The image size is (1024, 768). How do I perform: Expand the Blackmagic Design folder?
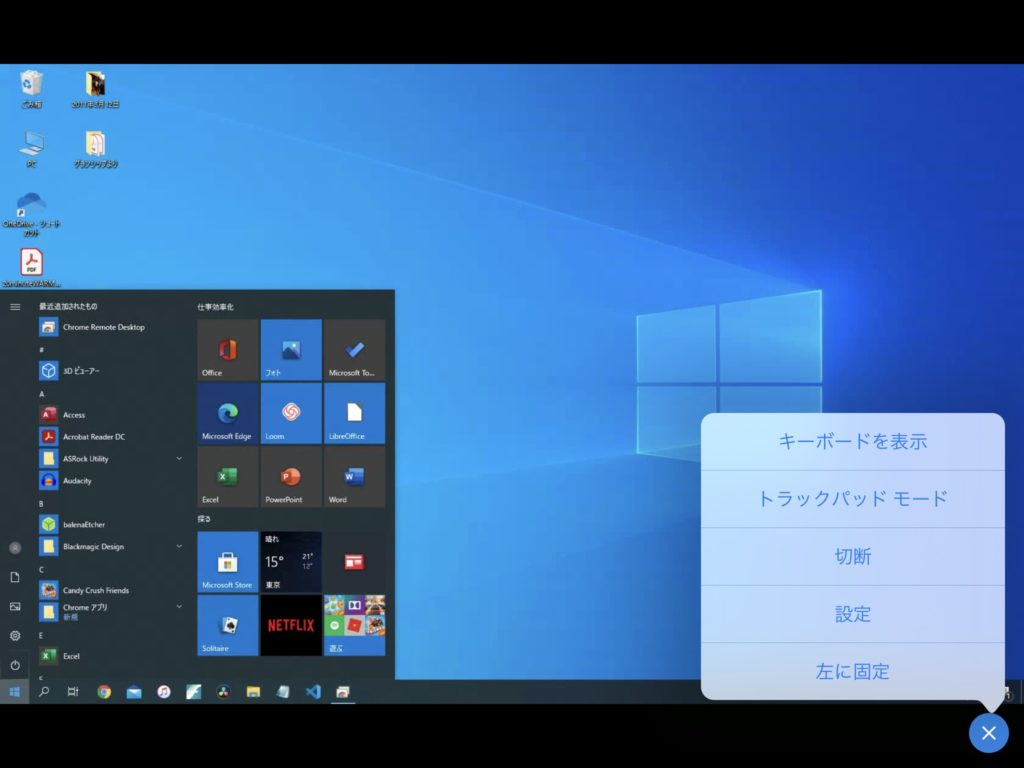tap(111, 547)
